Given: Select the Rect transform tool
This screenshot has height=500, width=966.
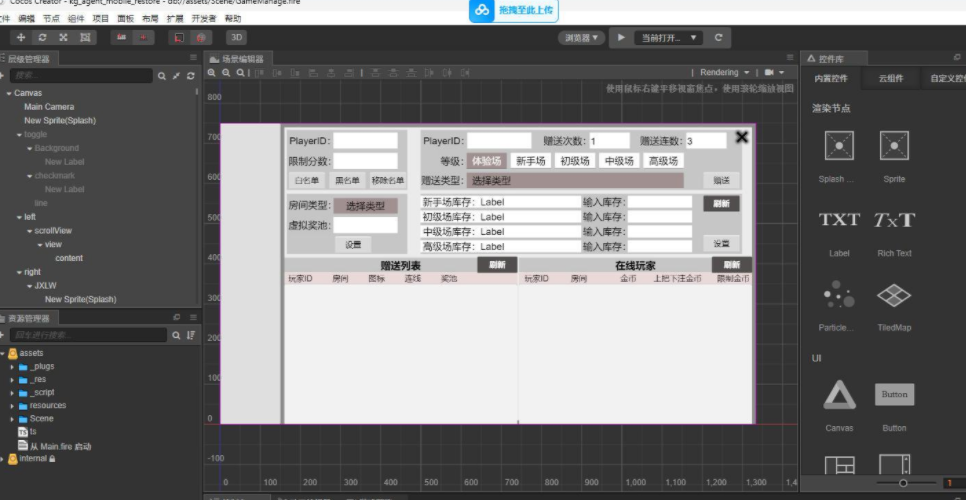Looking at the screenshot, I should point(84,38).
